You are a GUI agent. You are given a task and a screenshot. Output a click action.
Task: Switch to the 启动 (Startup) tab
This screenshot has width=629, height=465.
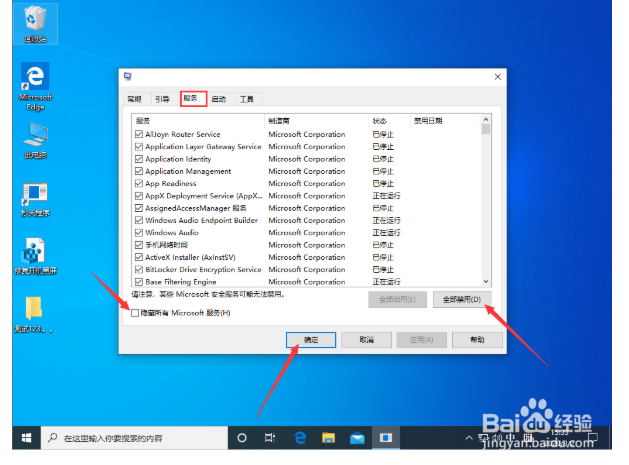tap(219, 99)
